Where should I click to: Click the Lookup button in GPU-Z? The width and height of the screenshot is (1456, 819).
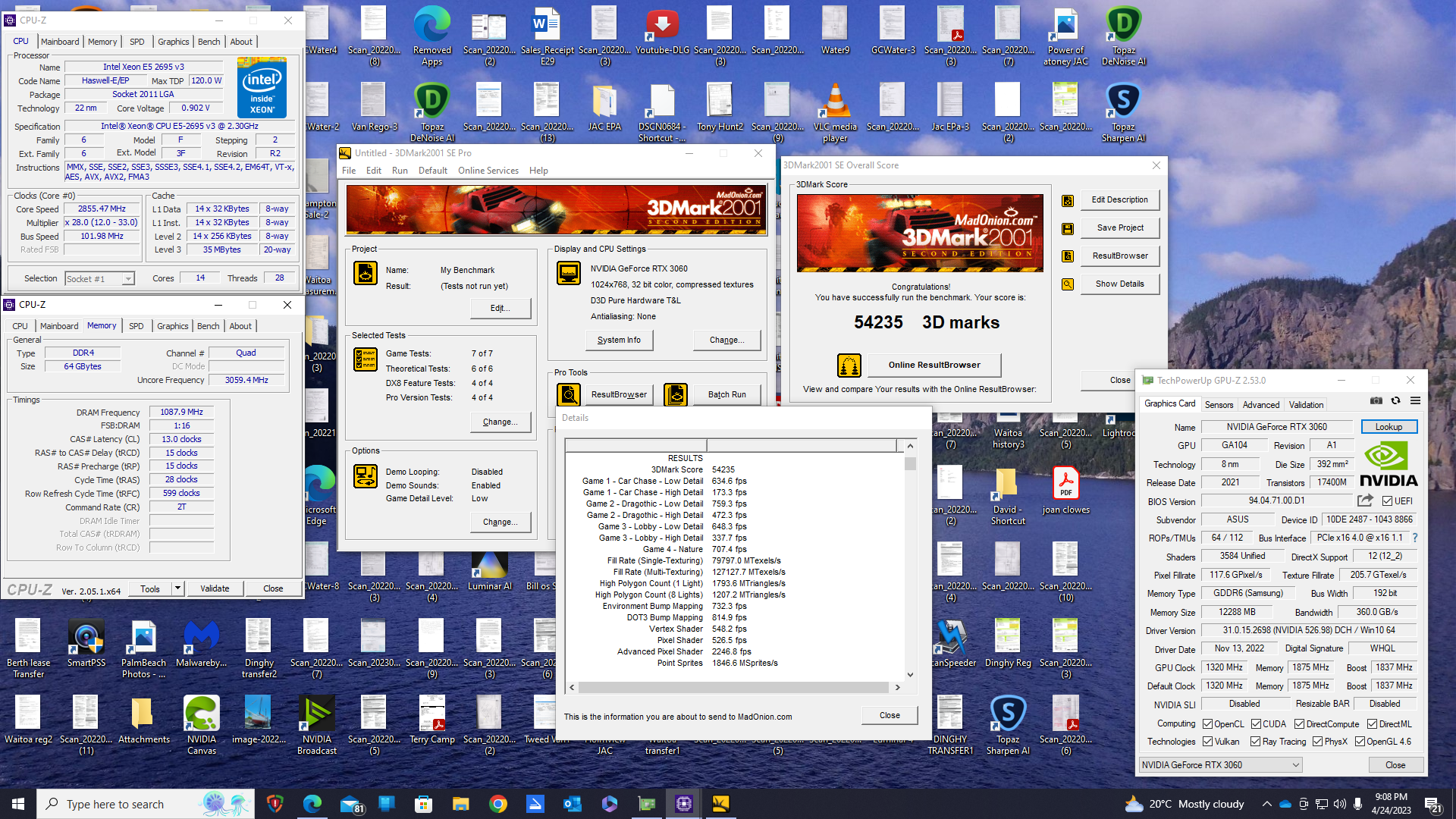(x=1389, y=427)
